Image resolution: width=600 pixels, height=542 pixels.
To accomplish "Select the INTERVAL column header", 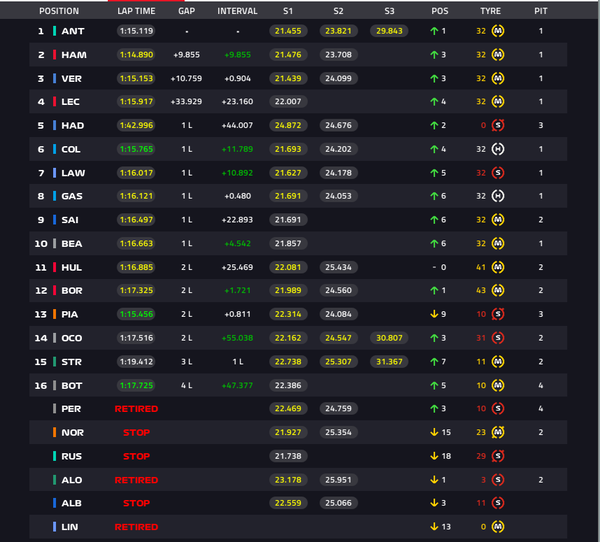I will pos(237,11).
